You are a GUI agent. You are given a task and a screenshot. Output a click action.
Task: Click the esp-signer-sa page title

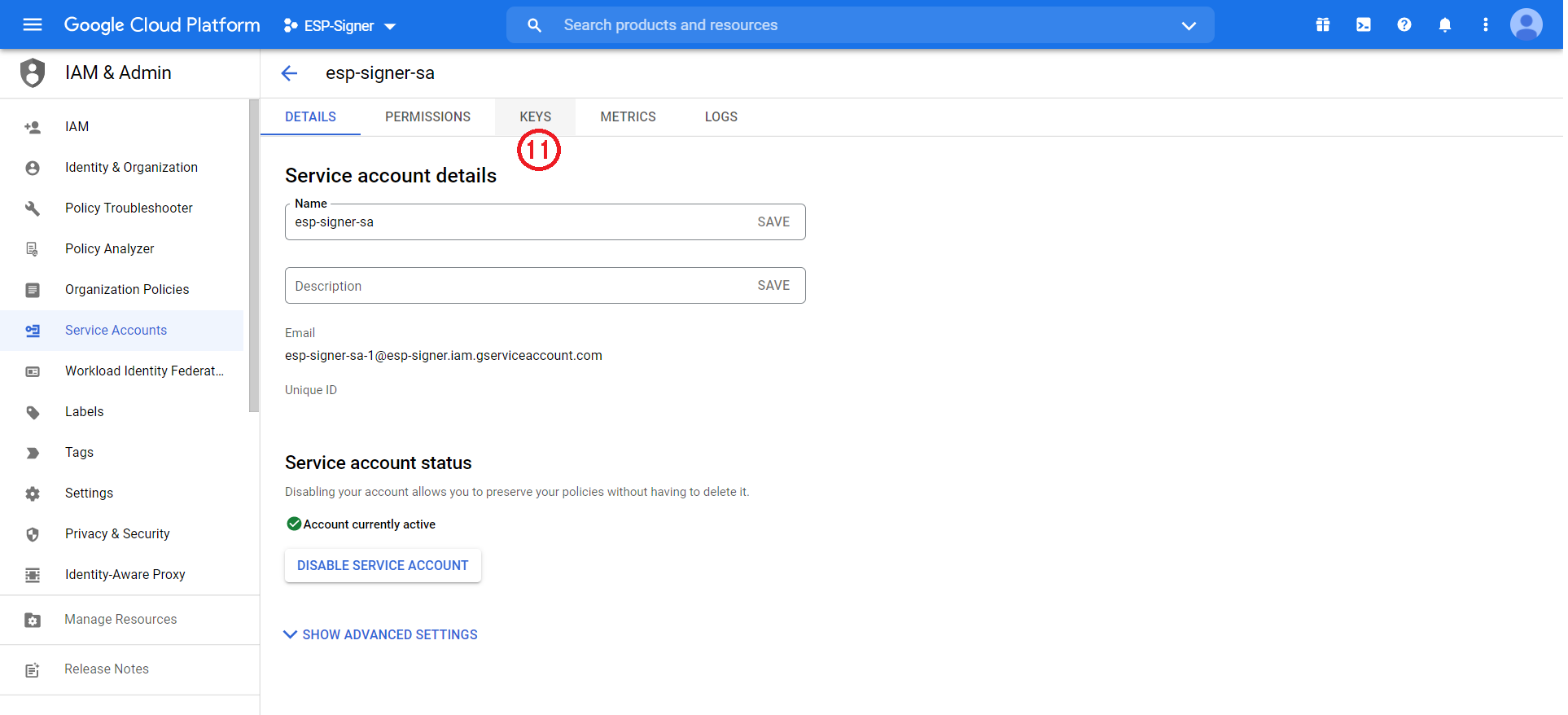click(380, 73)
